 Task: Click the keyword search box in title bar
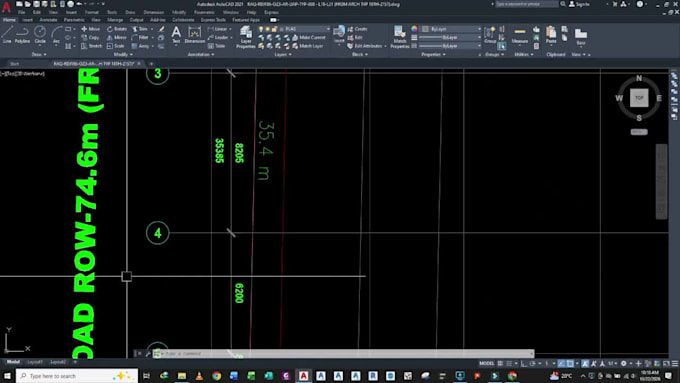pyautogui.click(x=527, y=4)
